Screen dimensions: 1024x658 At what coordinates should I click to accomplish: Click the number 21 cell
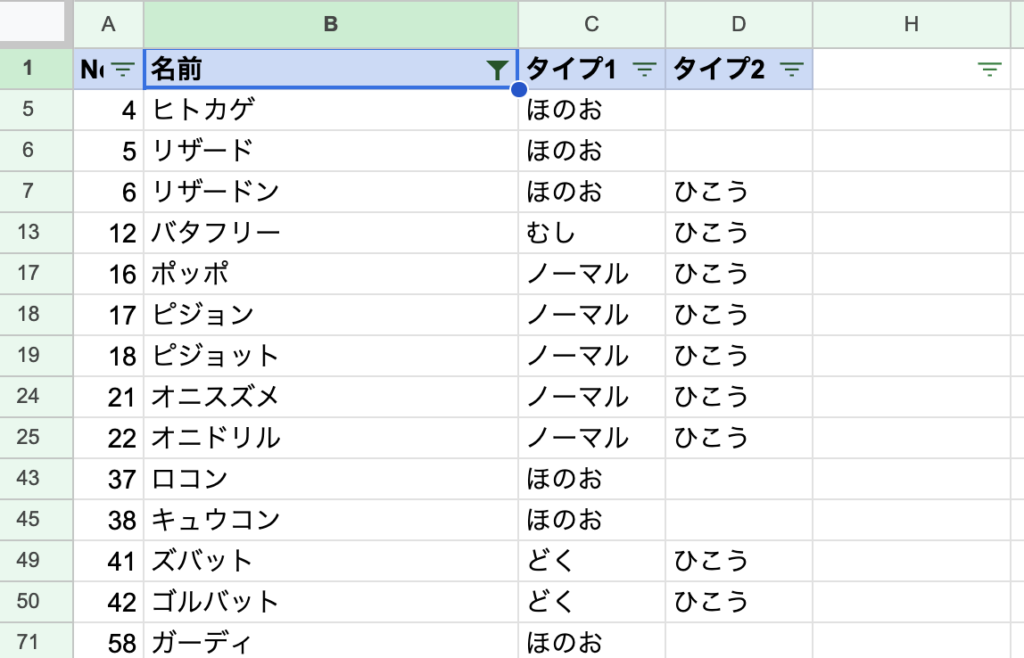tap(108, 397)
